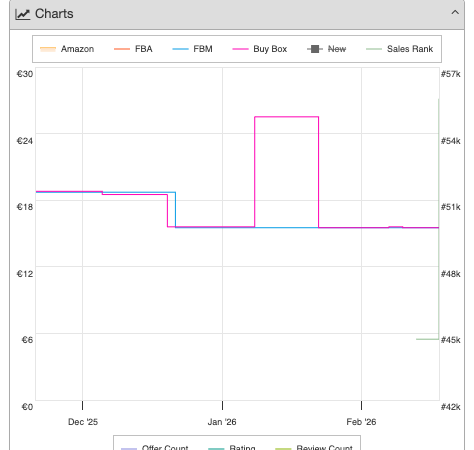Viewport: 474px width, 450px height.
Task: Click the New gray square marker
Action: click(315, 49)
